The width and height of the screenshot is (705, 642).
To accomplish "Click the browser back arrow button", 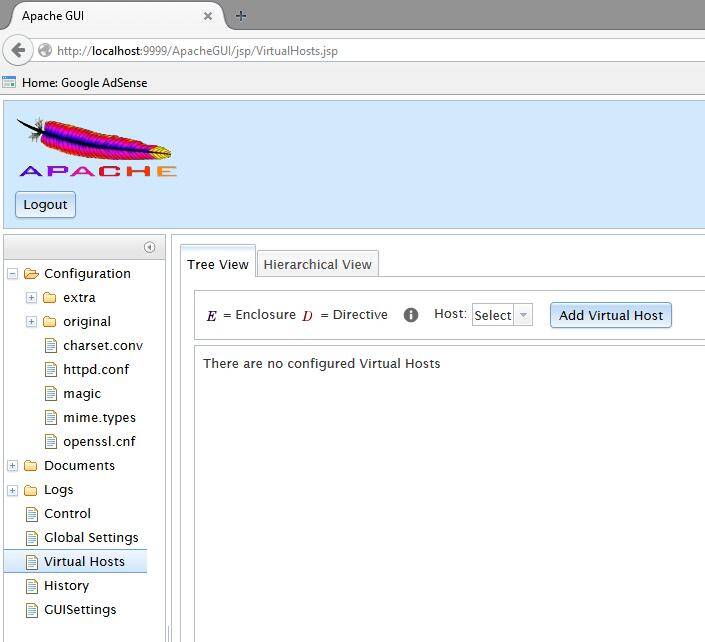I will click(x=18, y=50).
